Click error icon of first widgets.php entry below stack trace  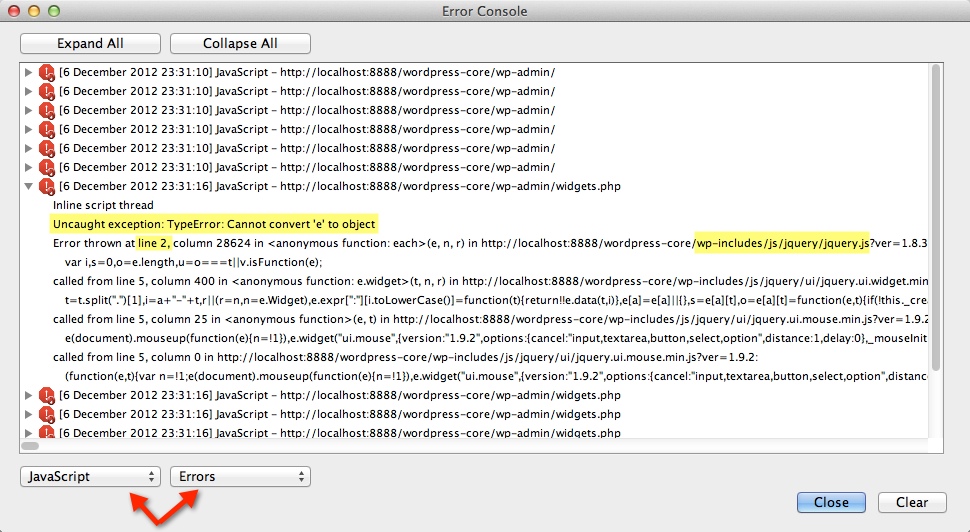(x=46, y=396)
